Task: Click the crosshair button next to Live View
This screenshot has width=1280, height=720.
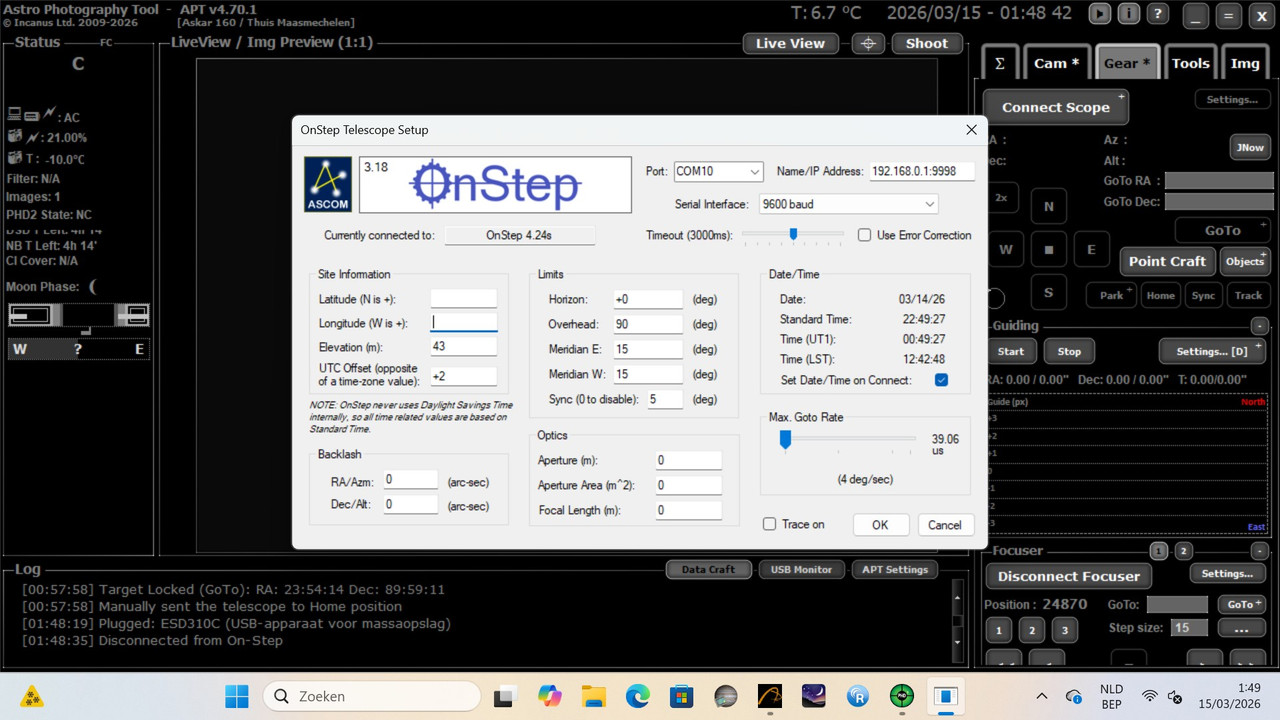Action: pos(868,43)
